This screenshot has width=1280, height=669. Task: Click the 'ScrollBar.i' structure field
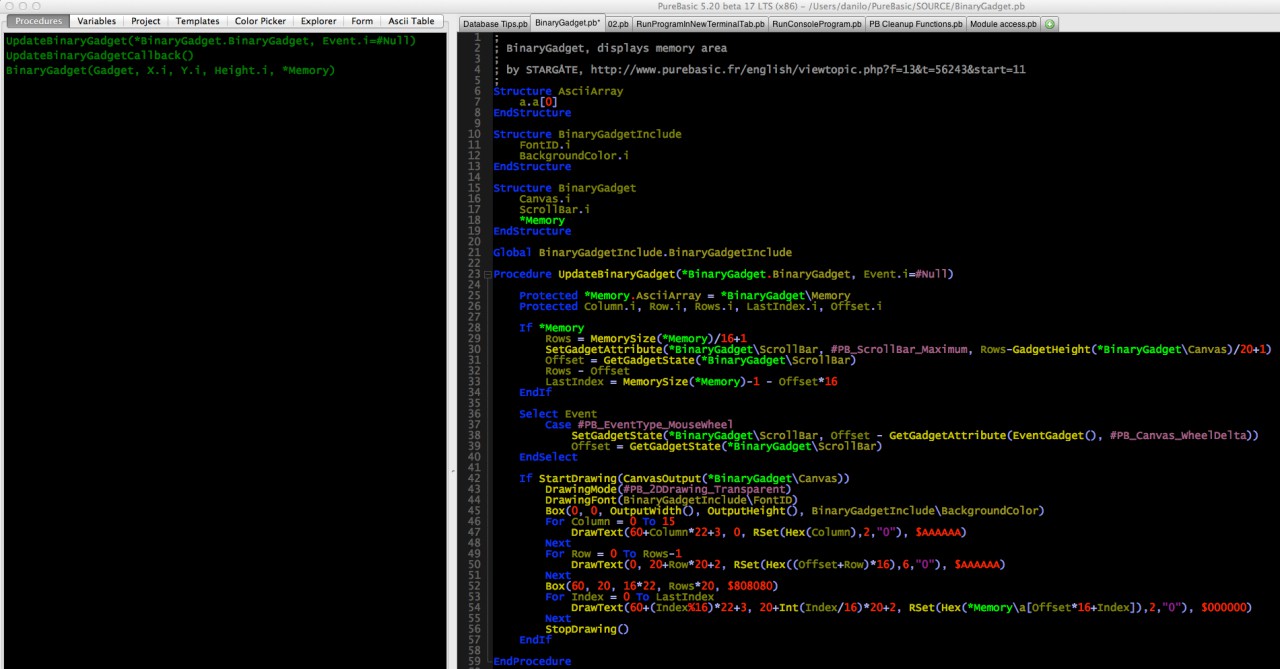tap(555, 210)
